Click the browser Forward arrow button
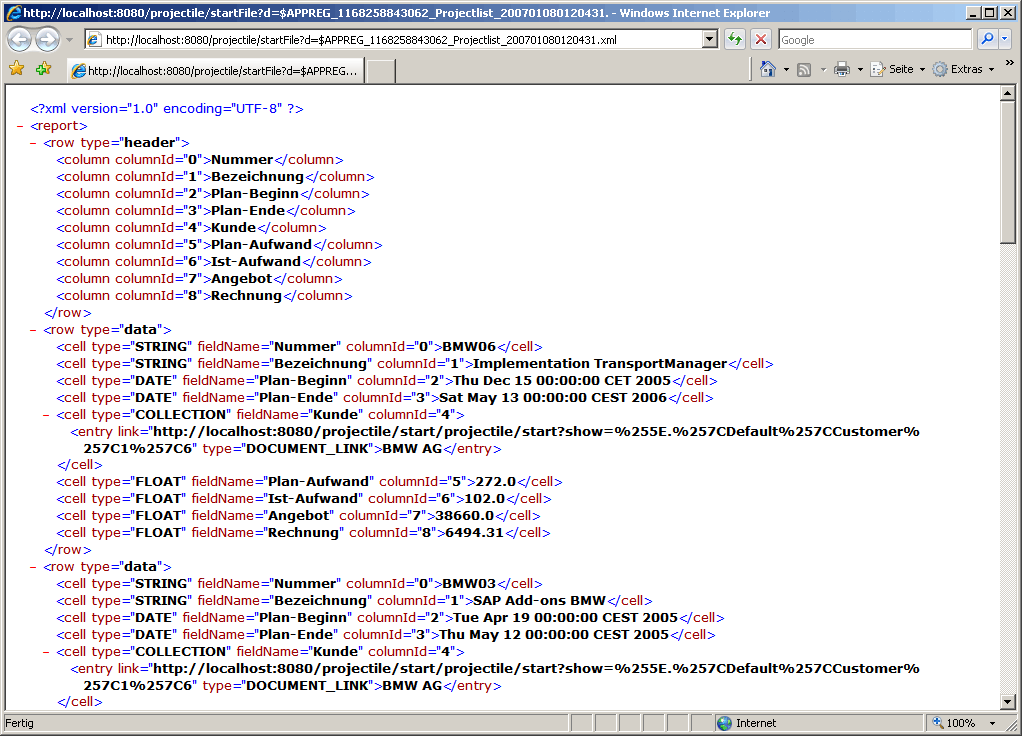This screenshot has height=736, width=1022. [x=47, y=40]
